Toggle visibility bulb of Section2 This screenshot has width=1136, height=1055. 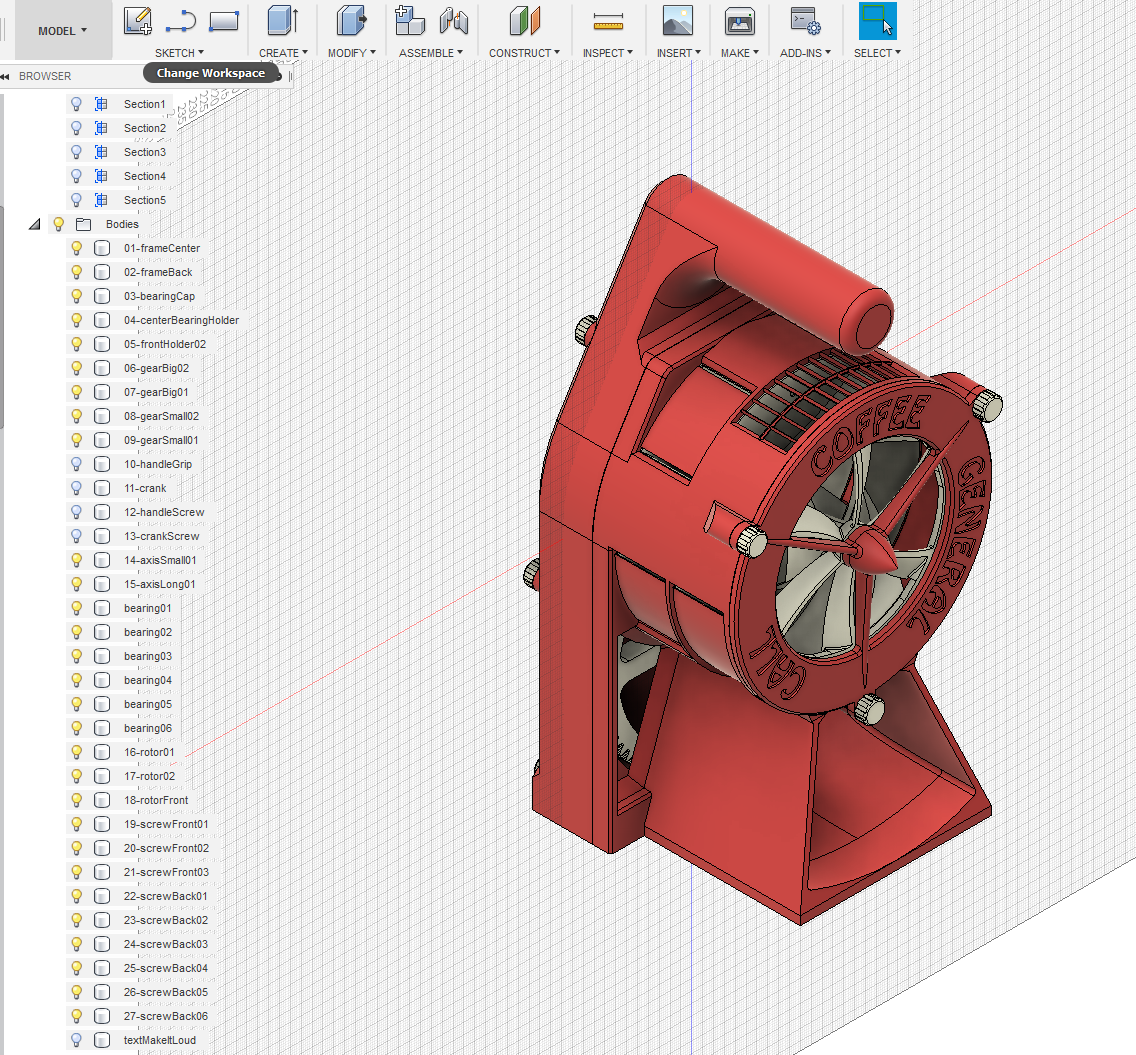(76, 128)
